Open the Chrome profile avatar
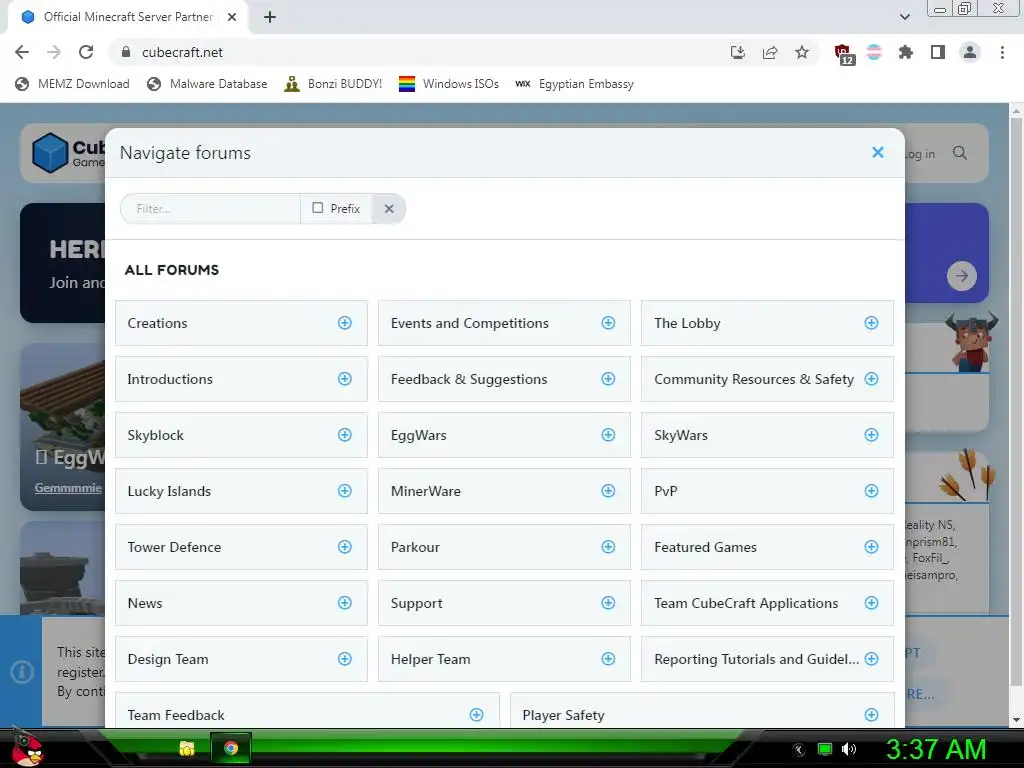The image size is (1024, 768). [x=970, y=52]
